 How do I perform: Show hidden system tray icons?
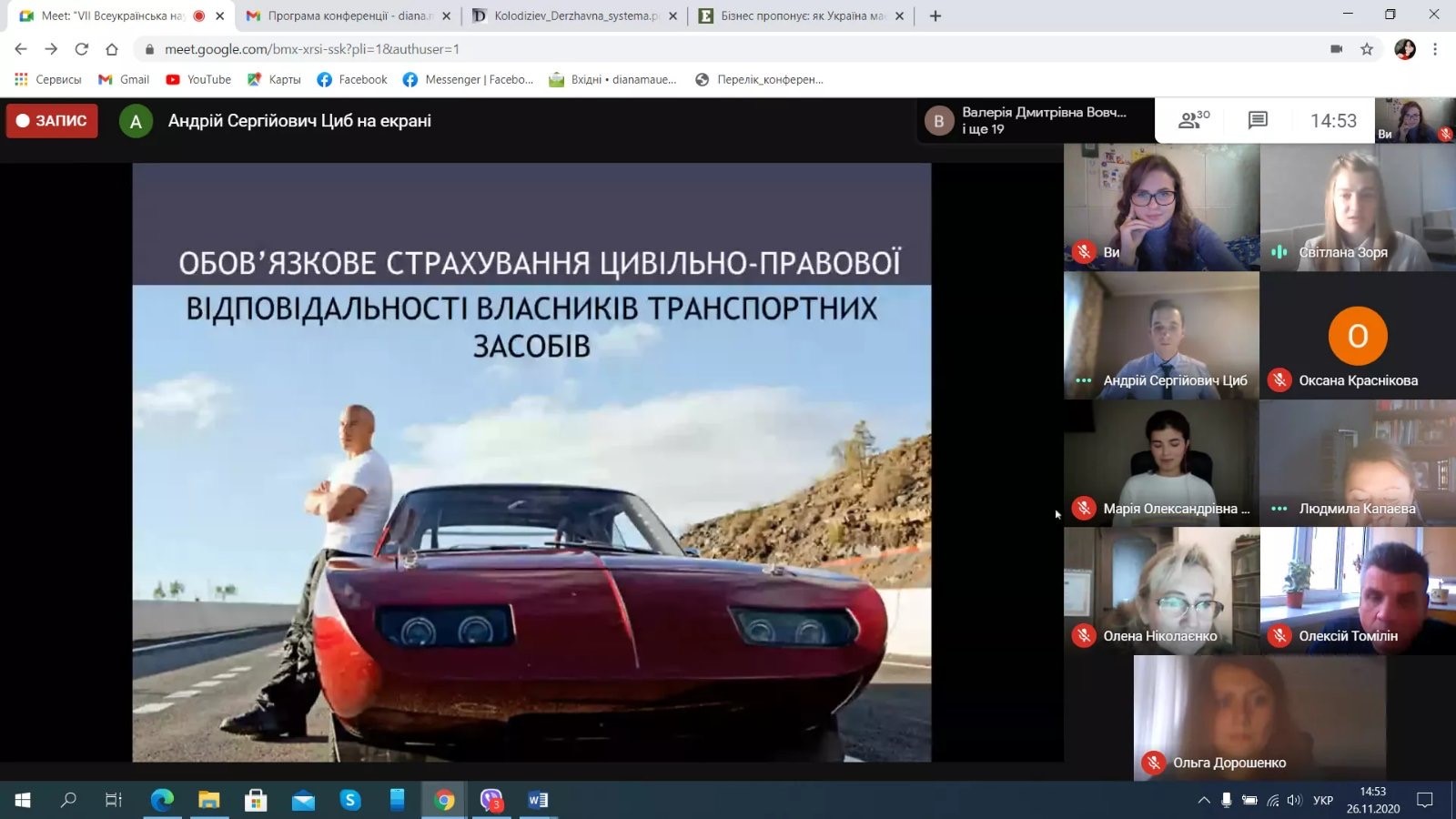[x=1204, y=800]
